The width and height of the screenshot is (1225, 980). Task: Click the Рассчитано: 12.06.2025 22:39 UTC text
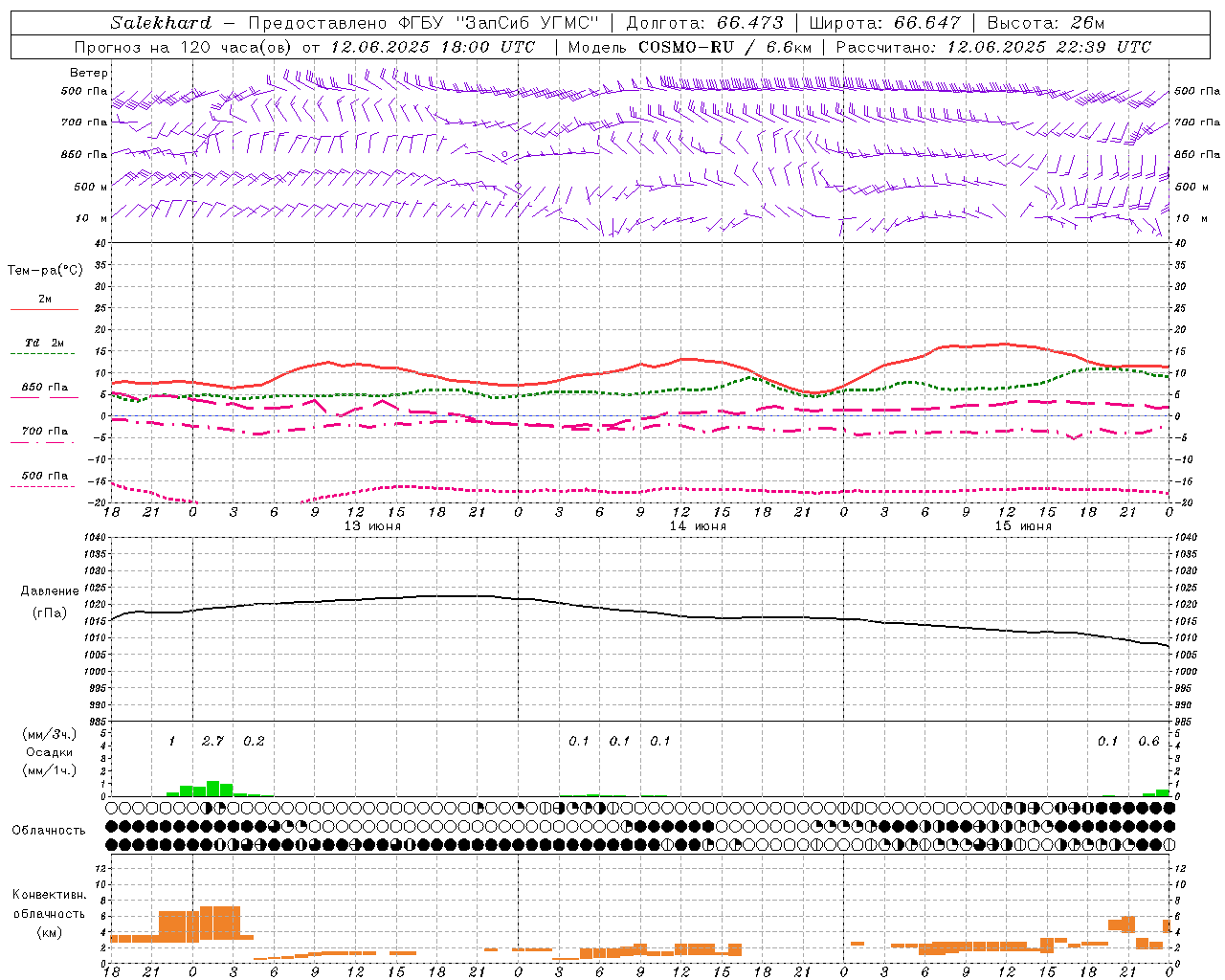click(993, 47)
